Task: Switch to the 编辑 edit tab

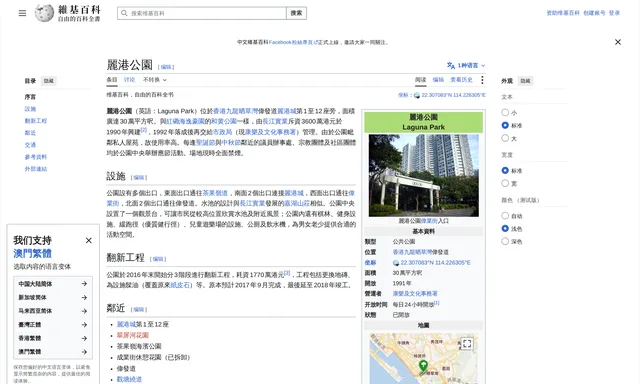Action: (x=438, y=80)
